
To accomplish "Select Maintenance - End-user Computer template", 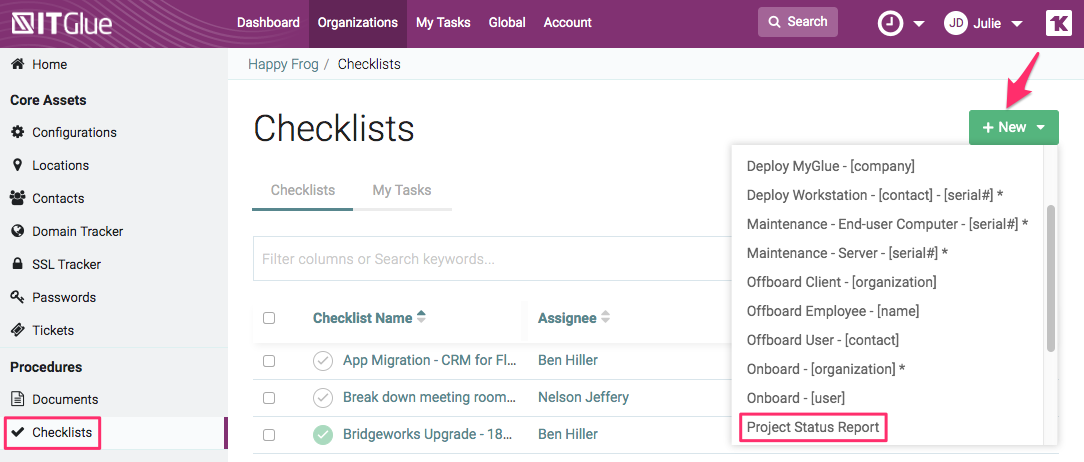I will tap(888, 224).
